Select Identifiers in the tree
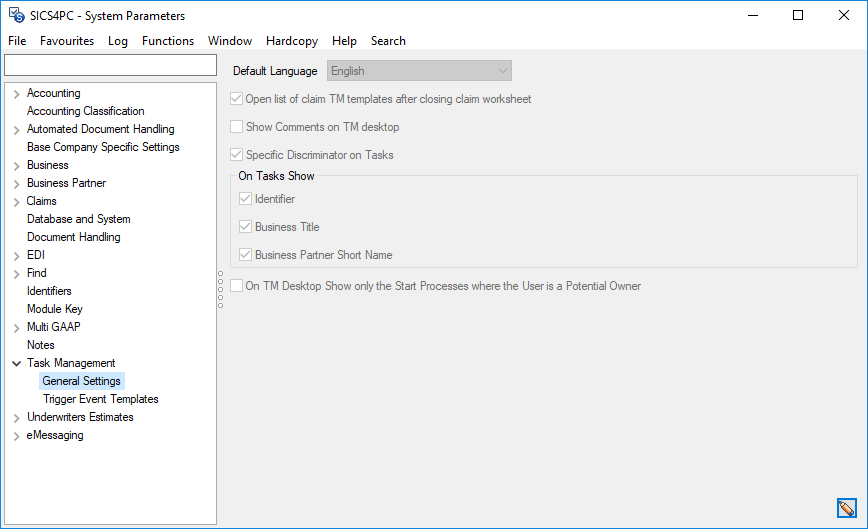 (49, 291)
